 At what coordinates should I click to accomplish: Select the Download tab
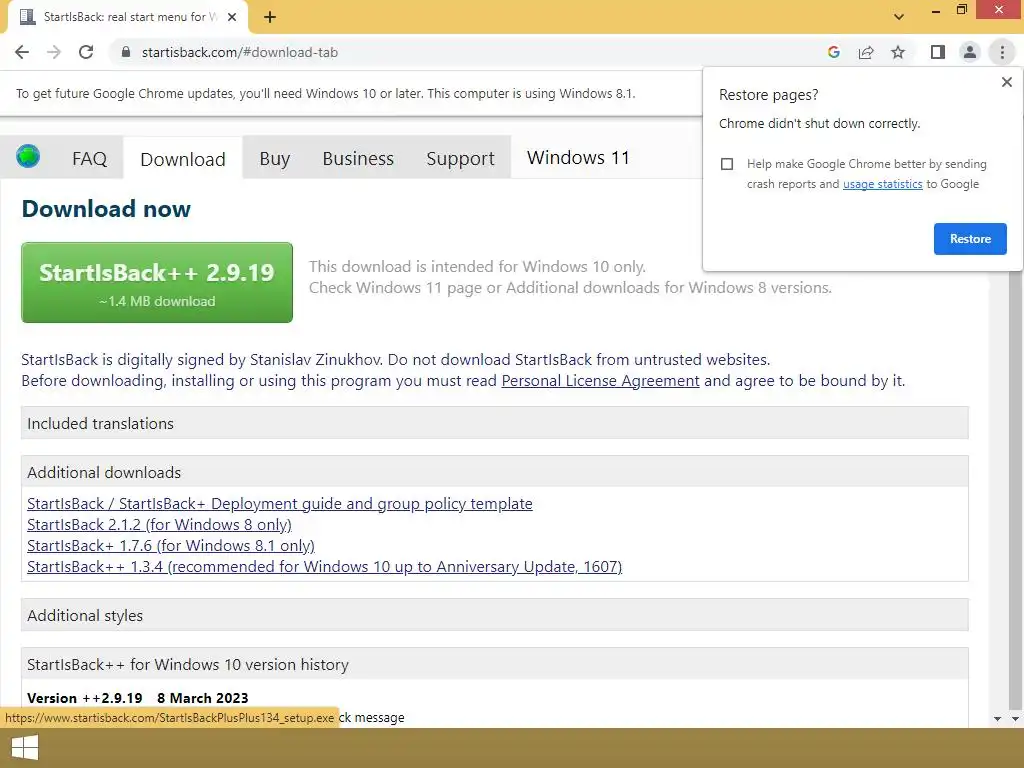[x=183, y=159]
